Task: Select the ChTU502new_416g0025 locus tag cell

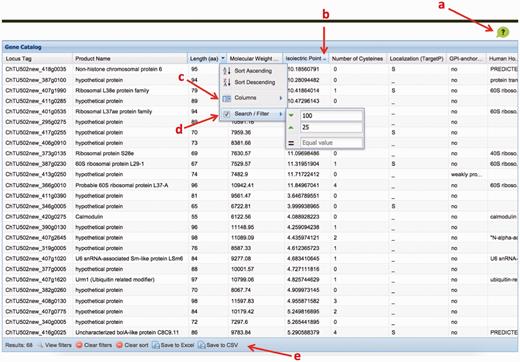Action: pos(36,332)
